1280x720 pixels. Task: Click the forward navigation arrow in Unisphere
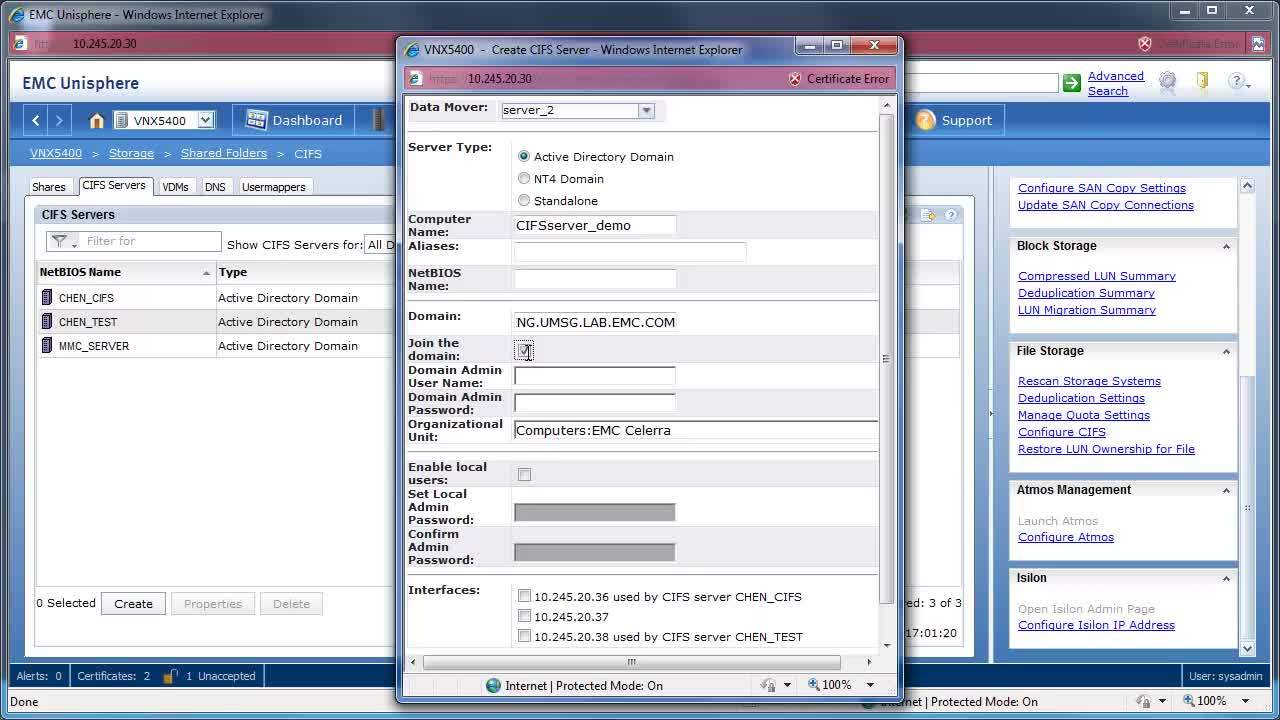(x=59, y=120)
